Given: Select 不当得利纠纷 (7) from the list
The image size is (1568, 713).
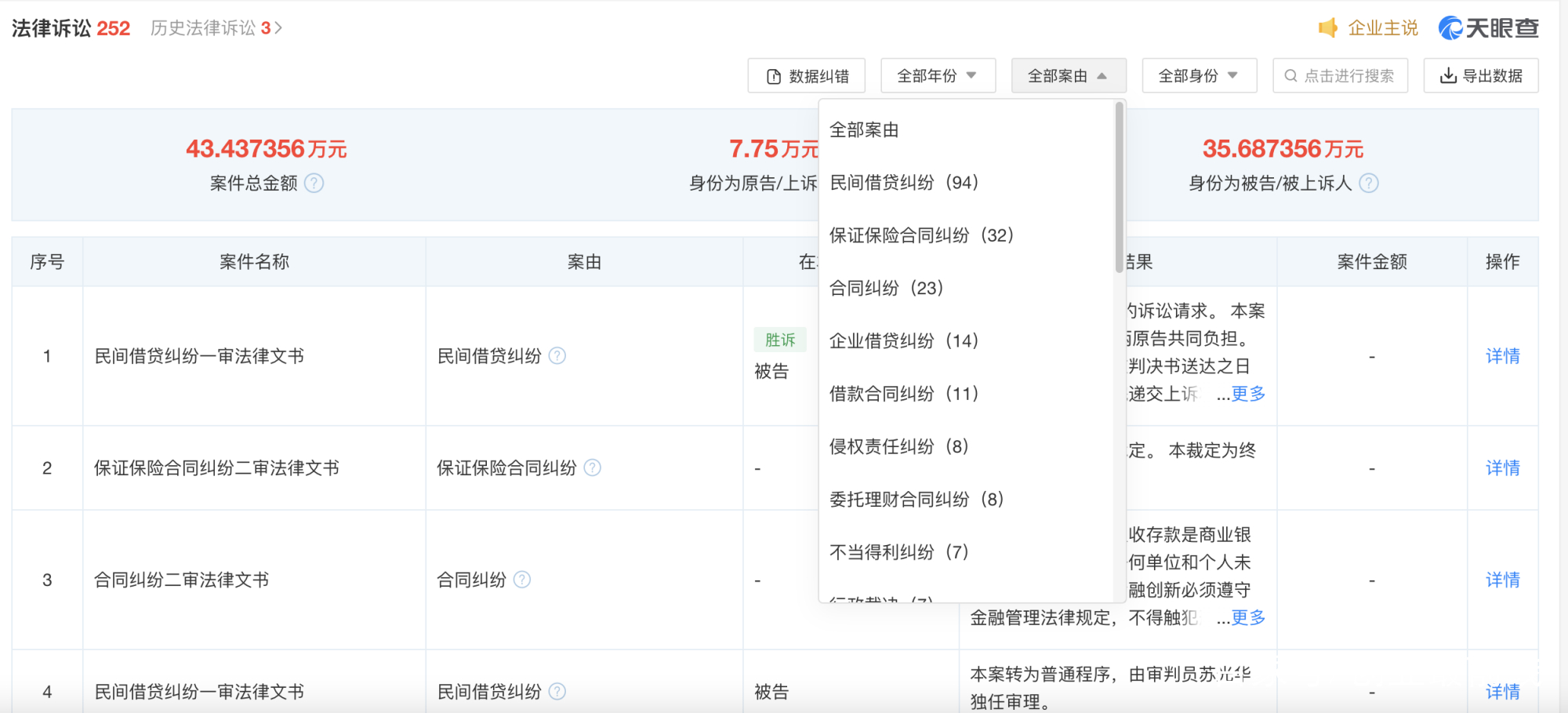Looking at the screenshot, I should click(x=967, y=552).
